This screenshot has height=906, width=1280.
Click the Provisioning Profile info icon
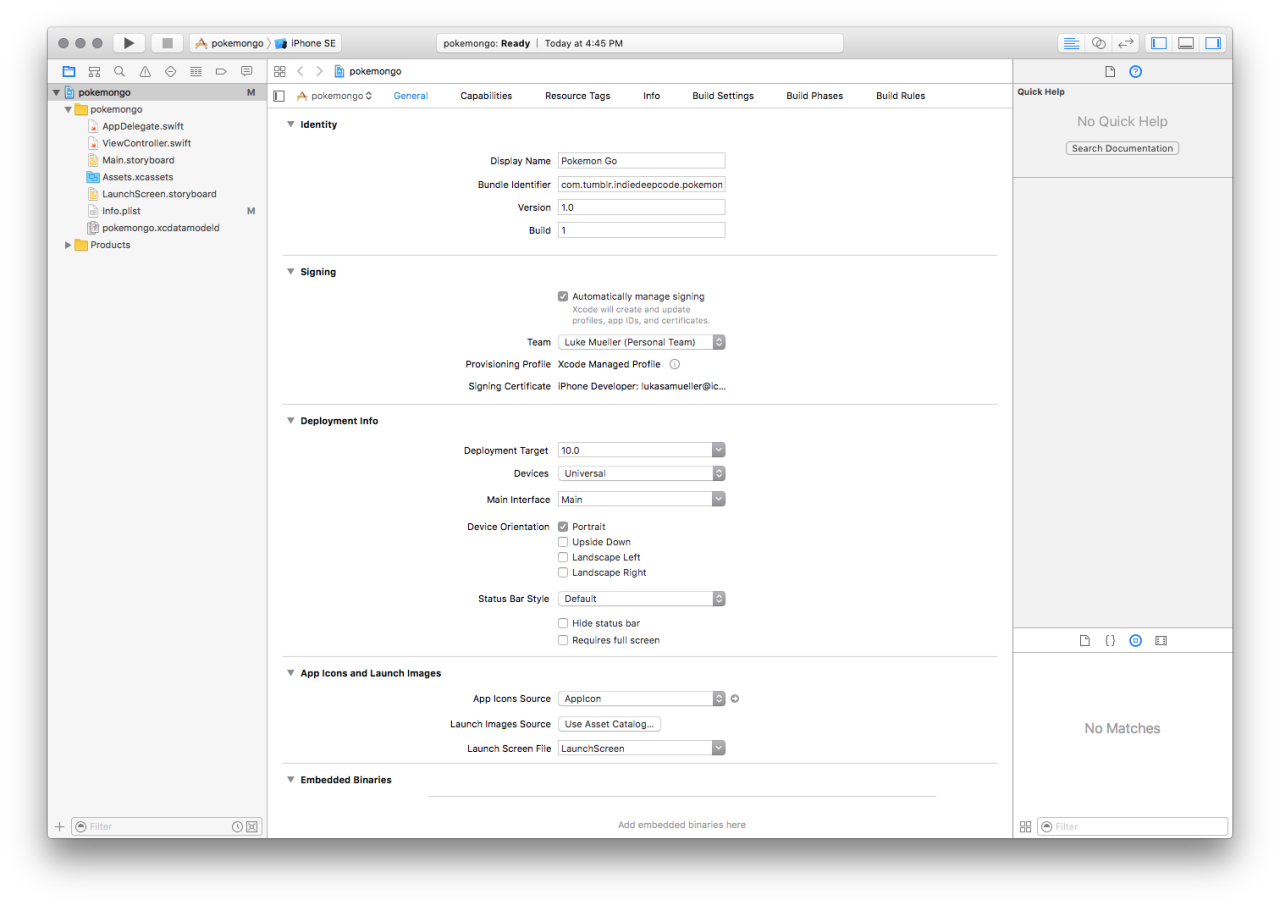(x=674, y=364)
